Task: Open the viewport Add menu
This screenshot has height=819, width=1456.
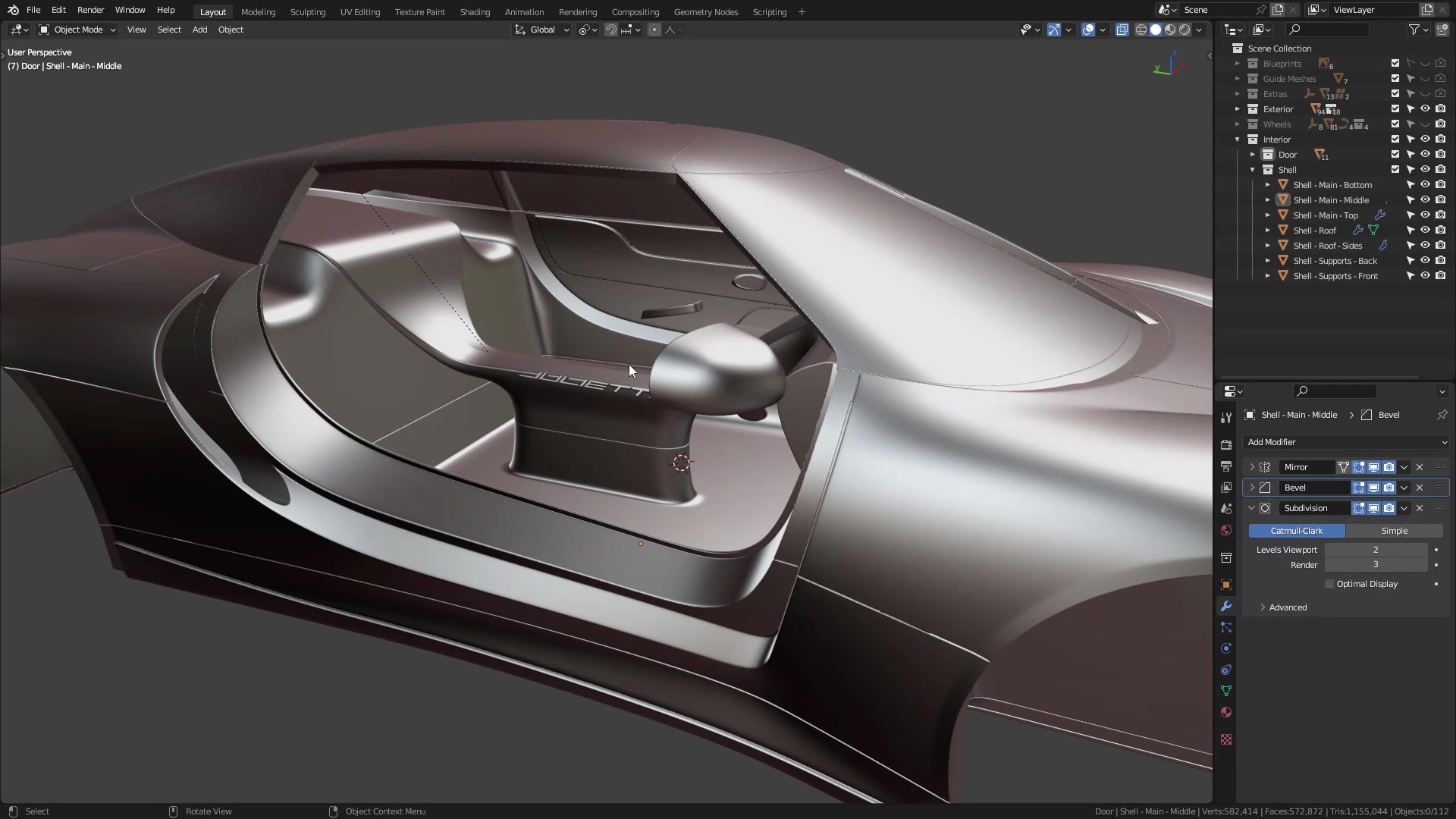Action: pos(199,30)
